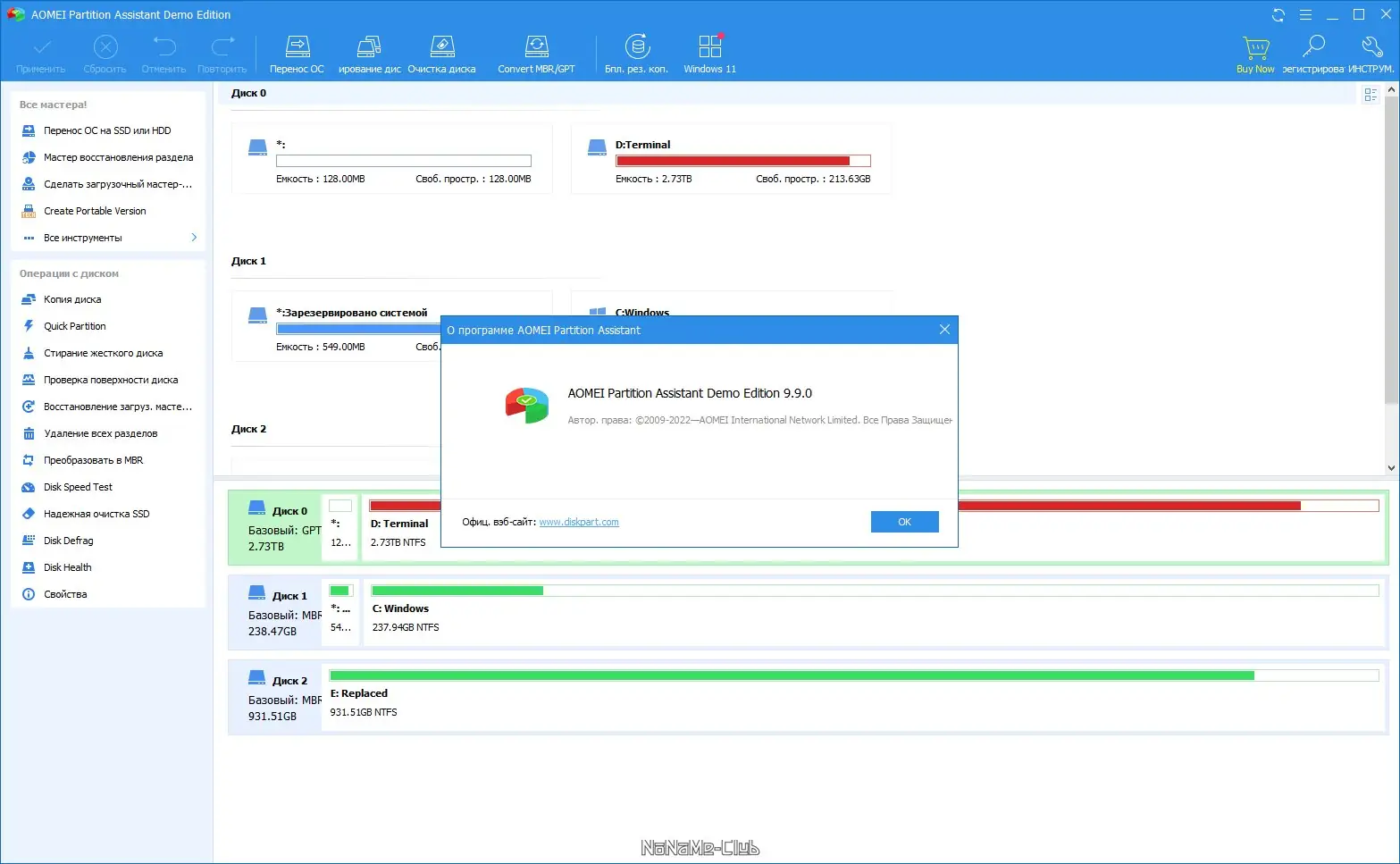
Task: Open www.diskpart.com link
Action: pos(579,522)
